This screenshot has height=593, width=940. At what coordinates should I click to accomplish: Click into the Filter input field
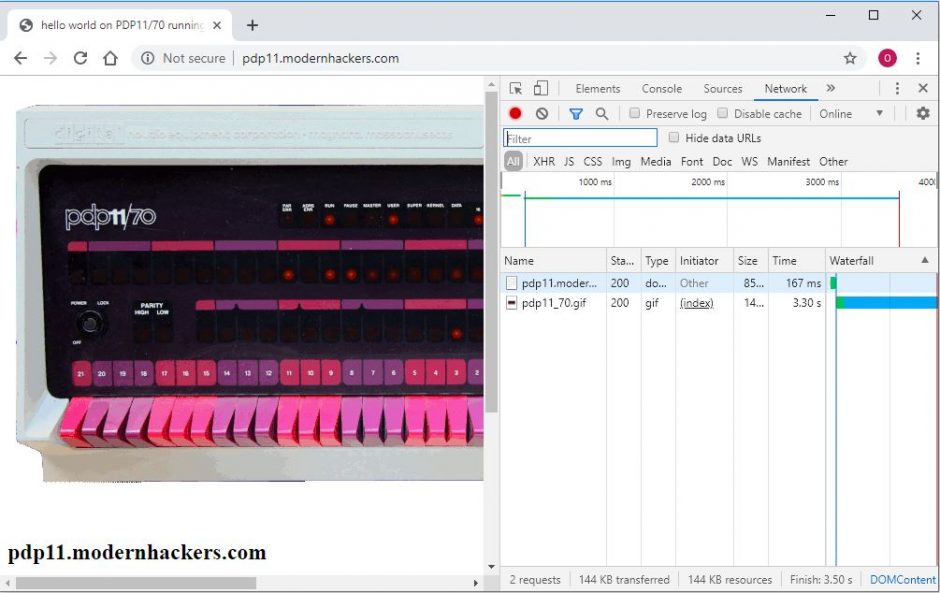pos(580,139)
